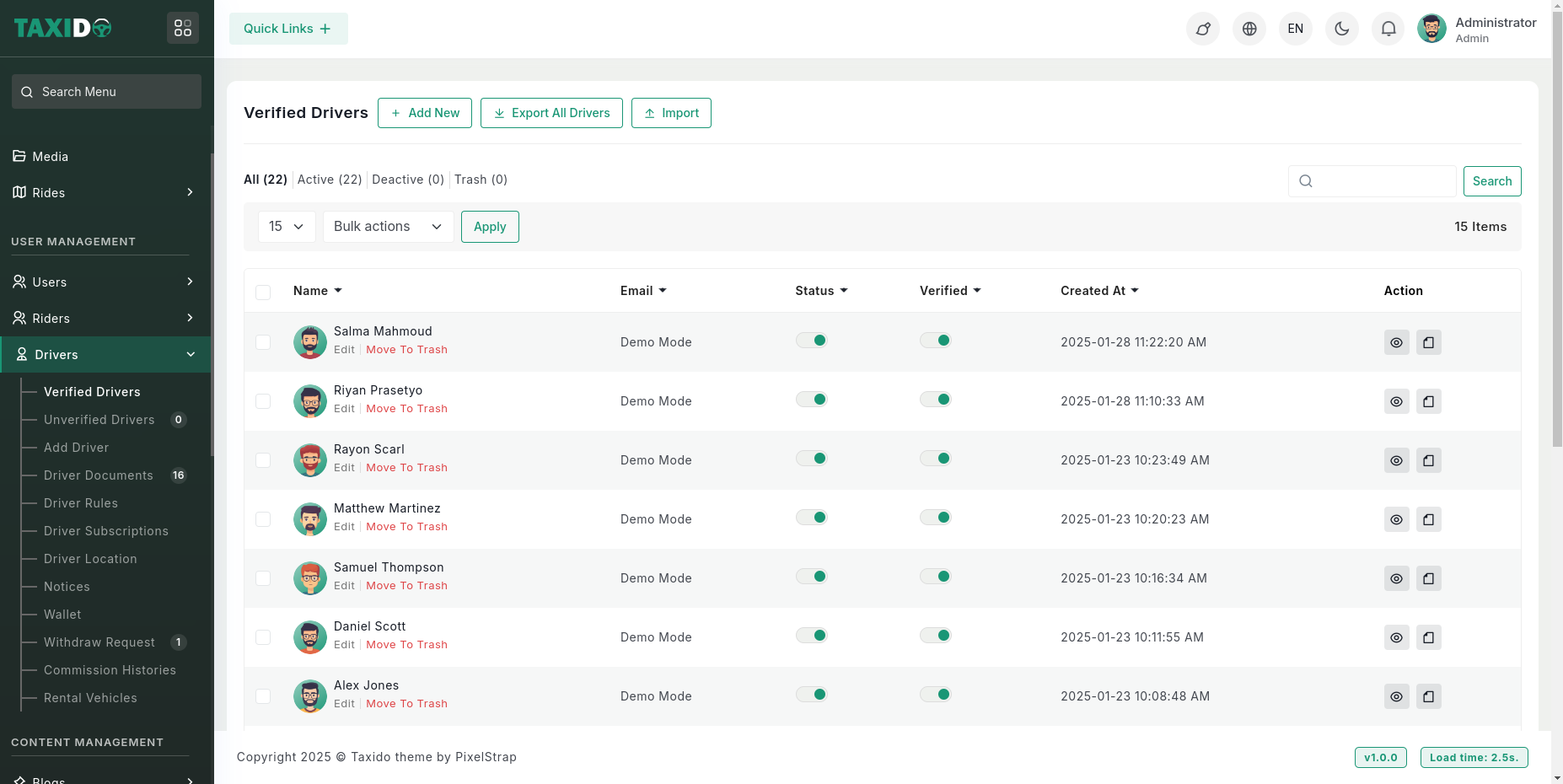View Salma Mahmoud's details with eye icon
This screenshot has height=784, width=1563.
pyautogui.click(x=1396, y=342)
